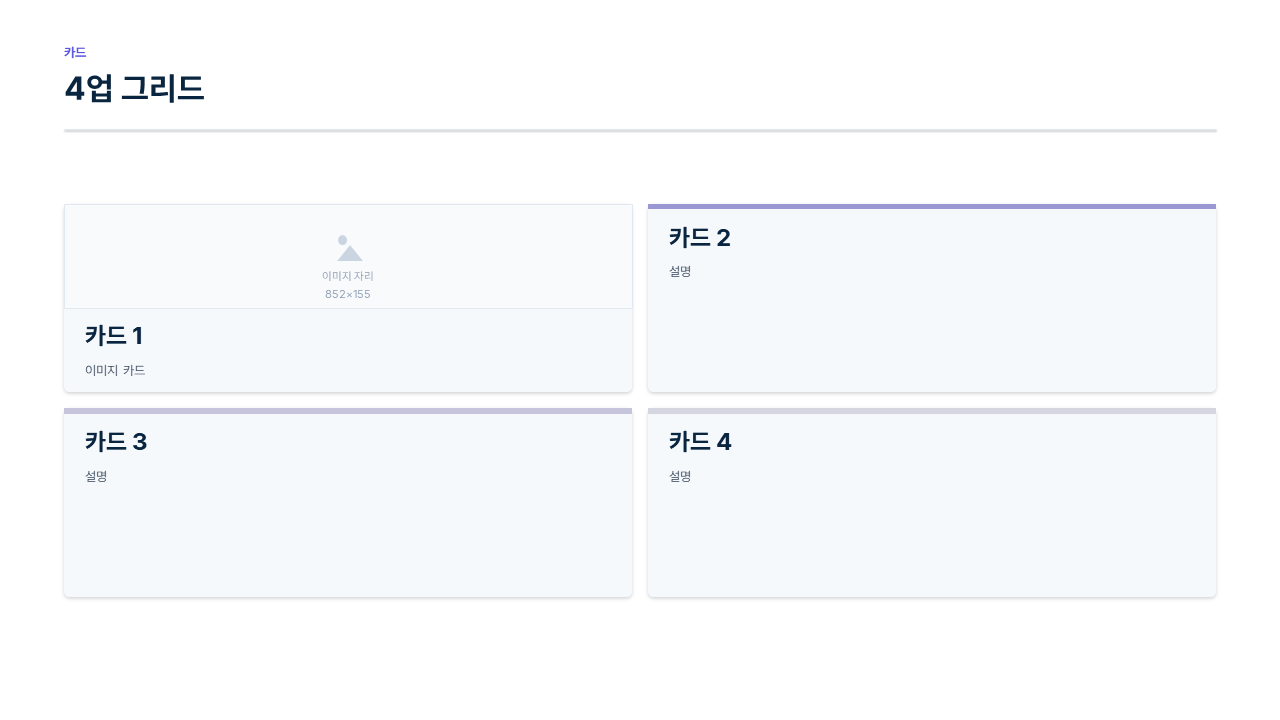
Task: Select 설명 text under 카드 3
Action: tap(96, 476)
